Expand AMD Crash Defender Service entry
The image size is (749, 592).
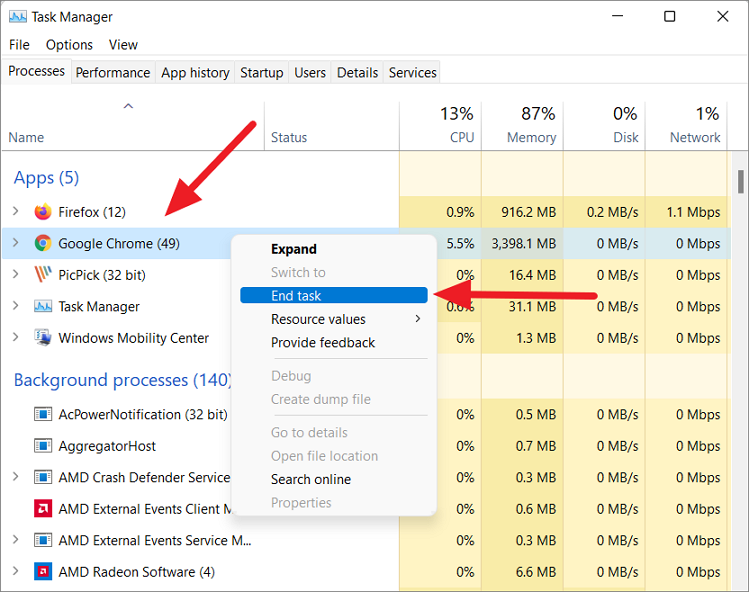tap(16, 477)
